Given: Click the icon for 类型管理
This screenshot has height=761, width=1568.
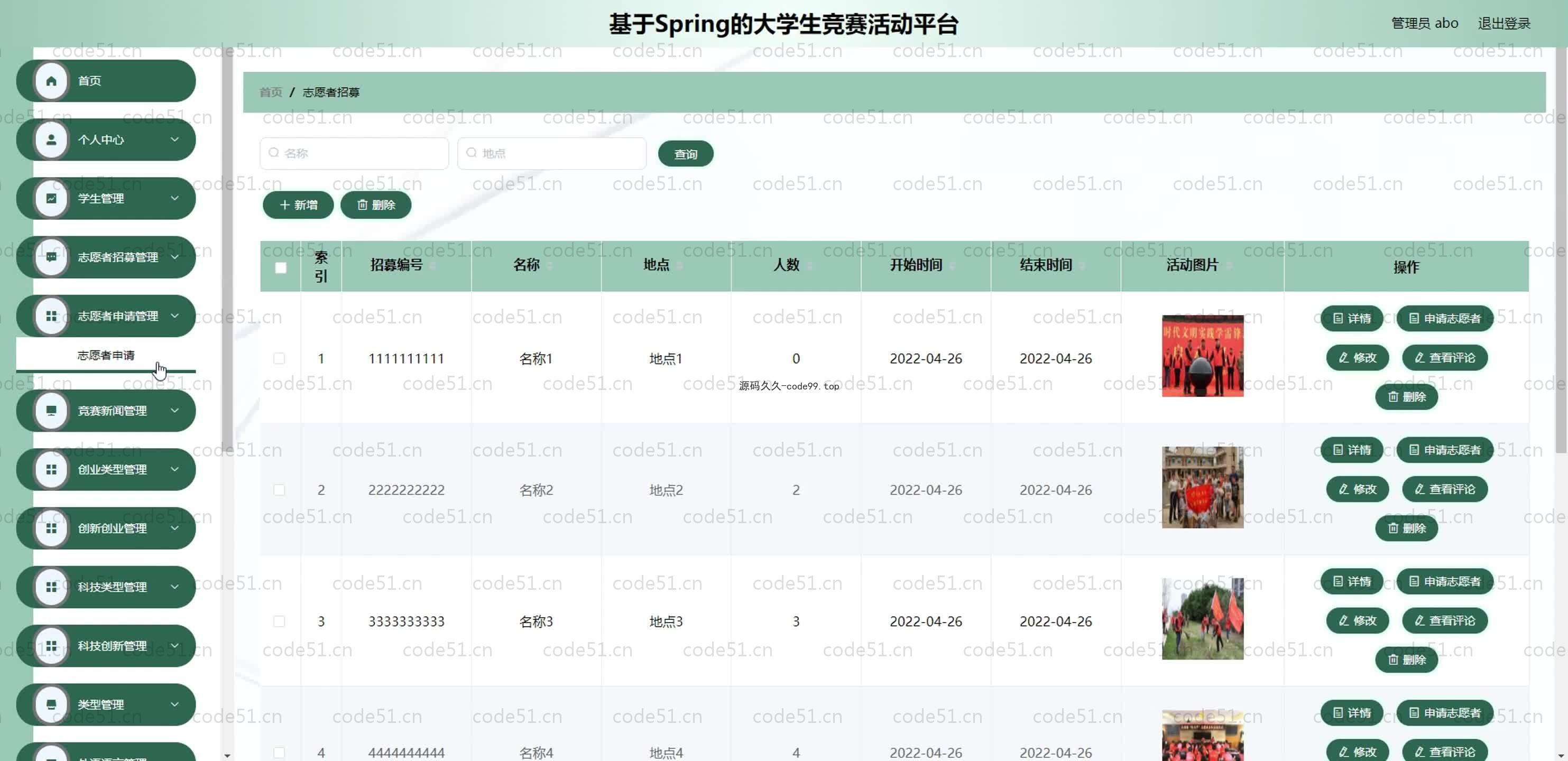Looking at the screenshot, I should pyautogui.click(x=51, y=704).
